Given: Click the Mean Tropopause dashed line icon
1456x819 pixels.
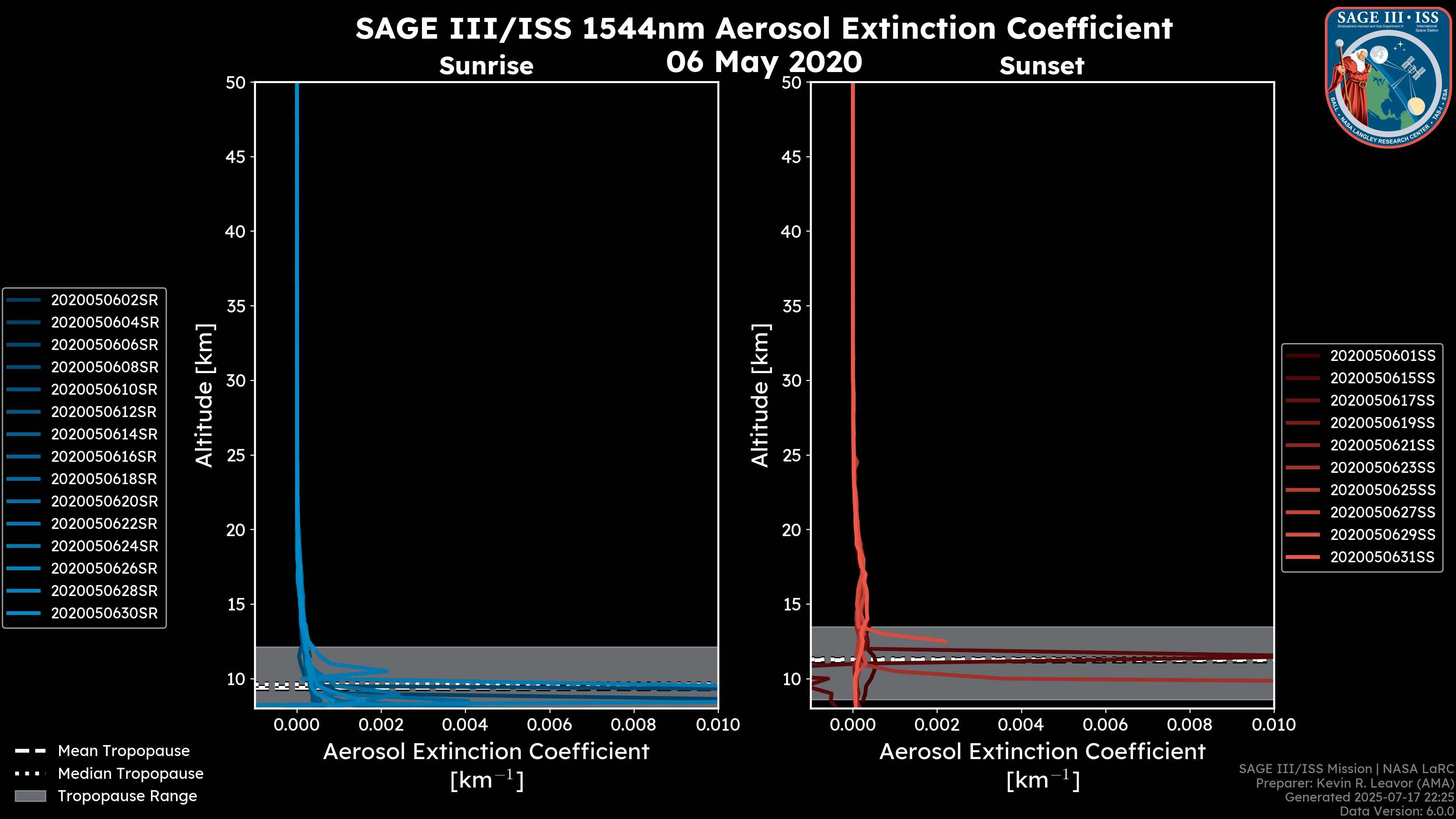Looking at the screenshot, I should point(30,751).
